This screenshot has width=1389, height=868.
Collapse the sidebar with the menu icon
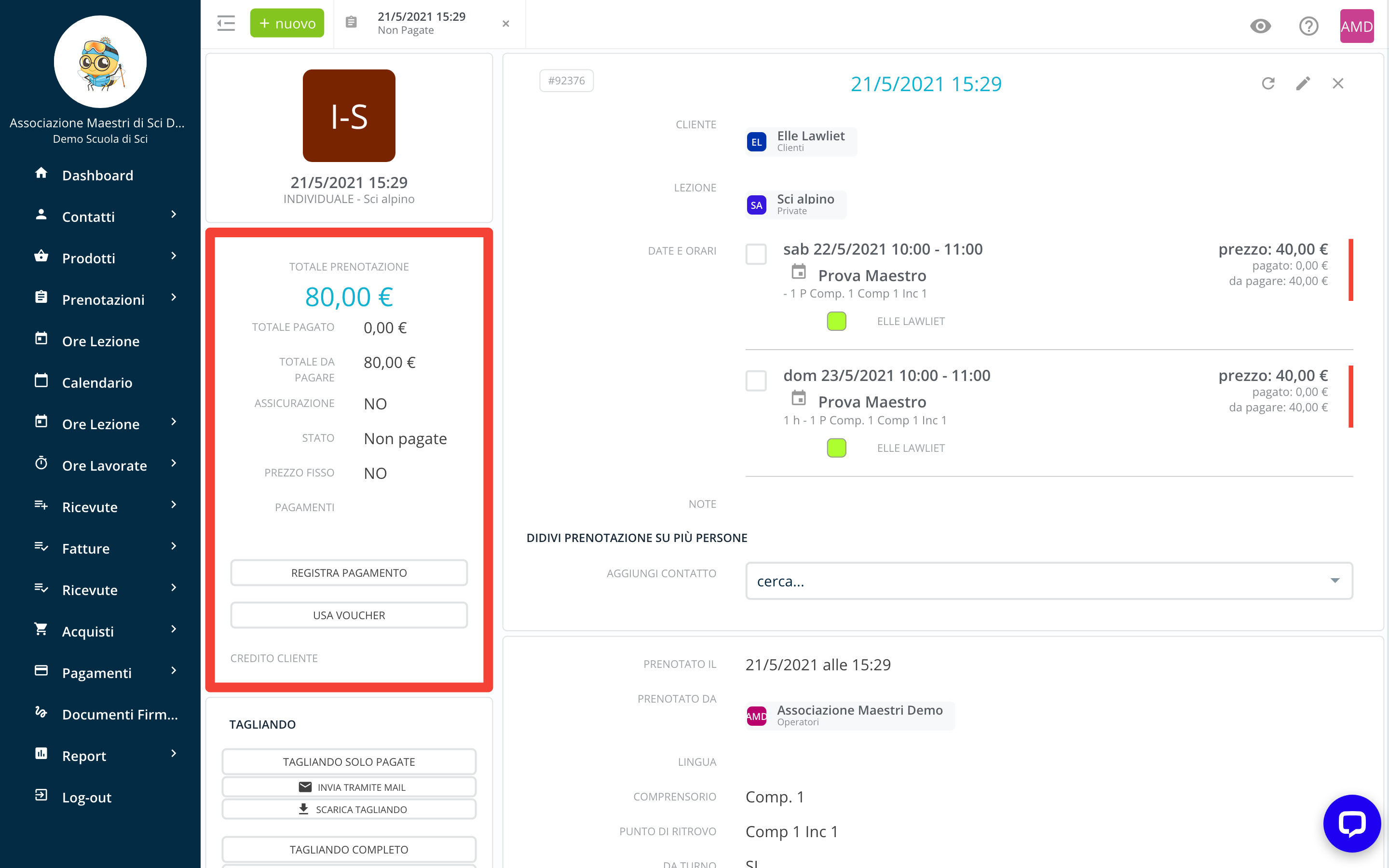tap(226, 24)
